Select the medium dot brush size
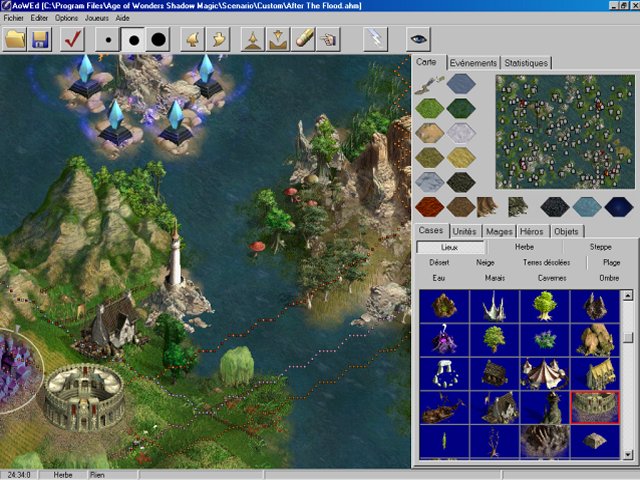This screenshot has height=480, width=640. point(133,40)
